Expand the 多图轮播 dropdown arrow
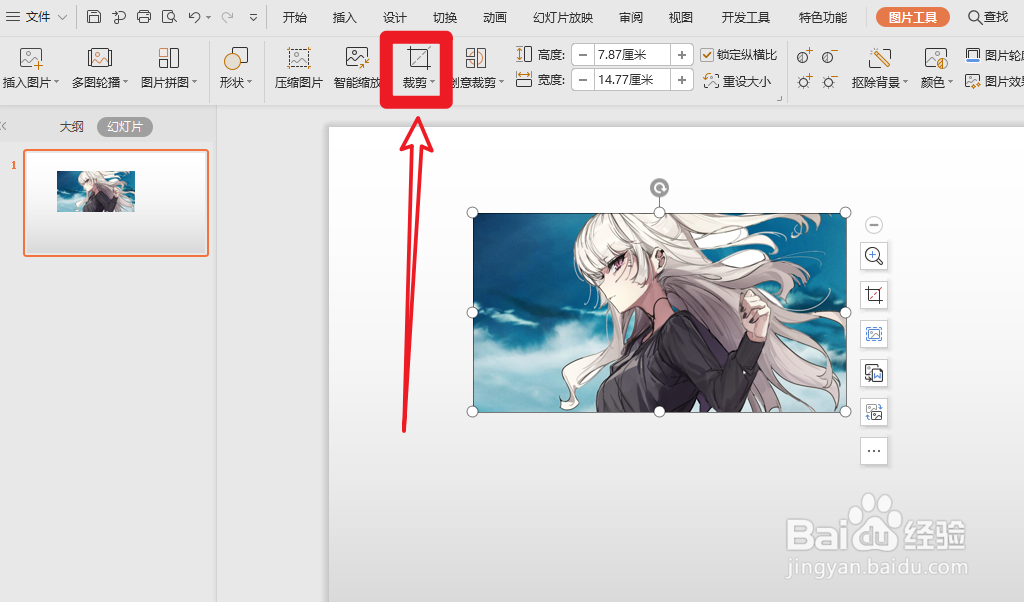Viewport: 1024px width, 602px height. pos(125,82)
